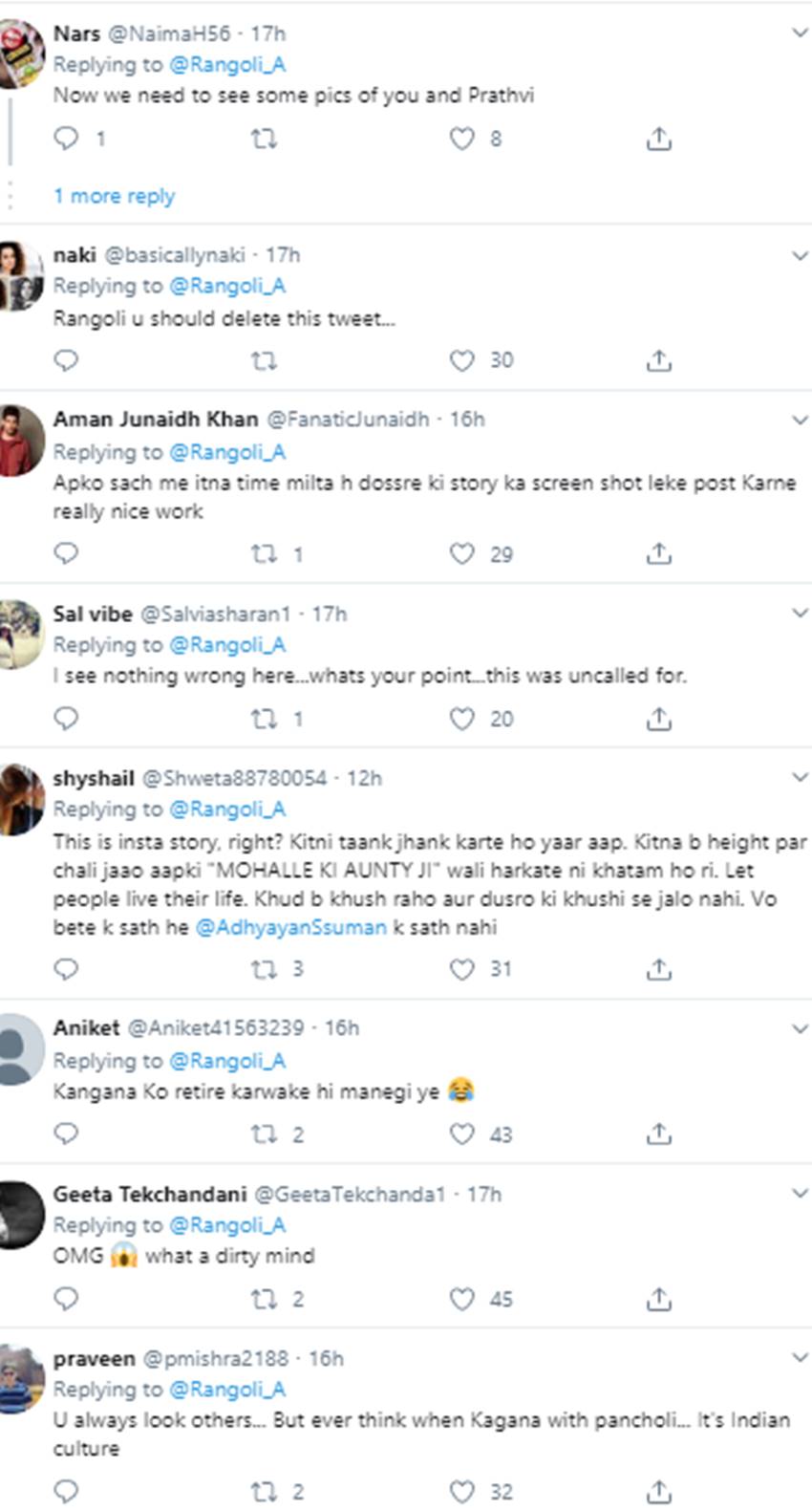The image size is (812, 1511).
Task: Share Sal vibe's tweet
Action: [658, 719]
